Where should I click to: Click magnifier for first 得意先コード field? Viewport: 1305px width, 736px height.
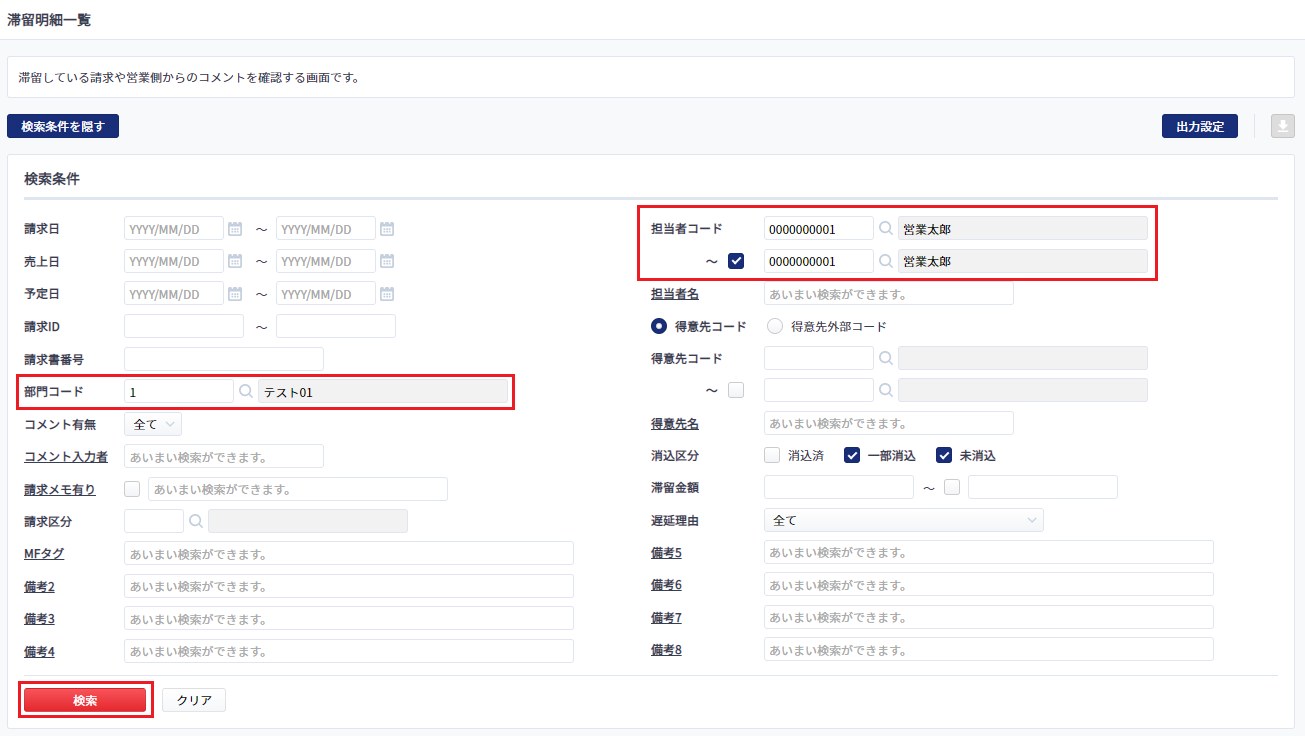coord(886,358)
